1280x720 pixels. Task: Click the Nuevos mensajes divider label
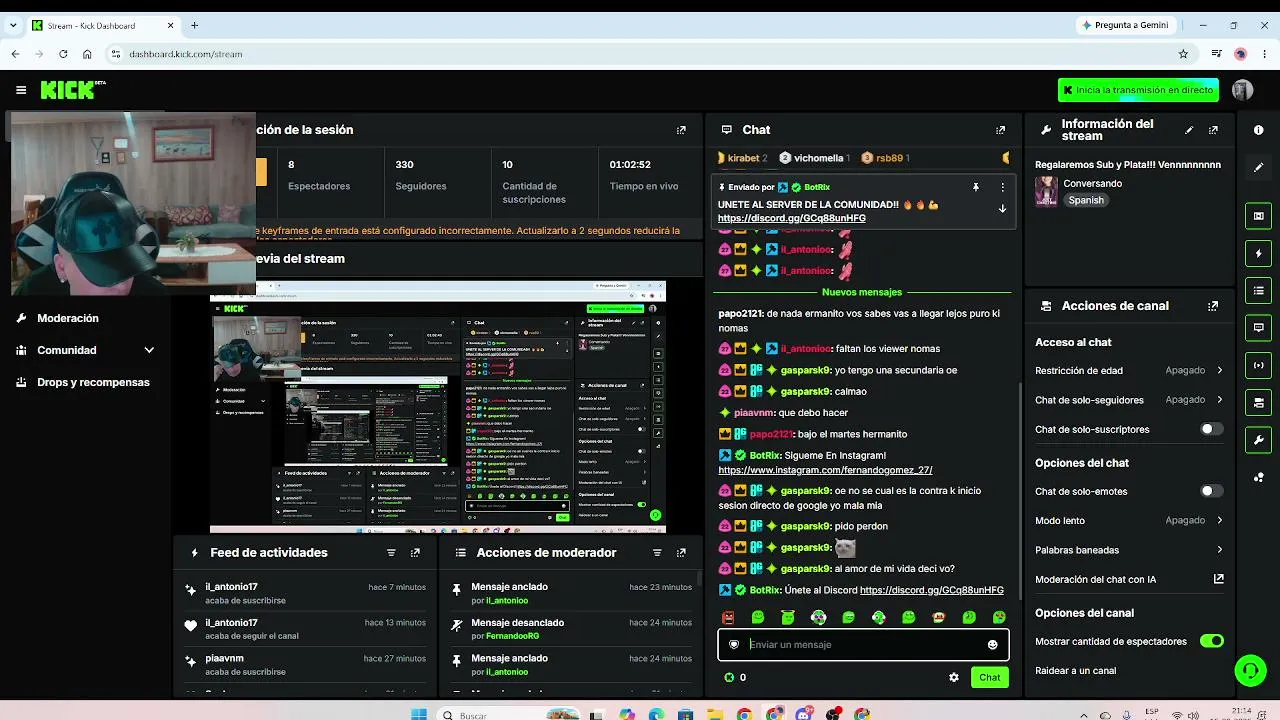pos(862,292)
